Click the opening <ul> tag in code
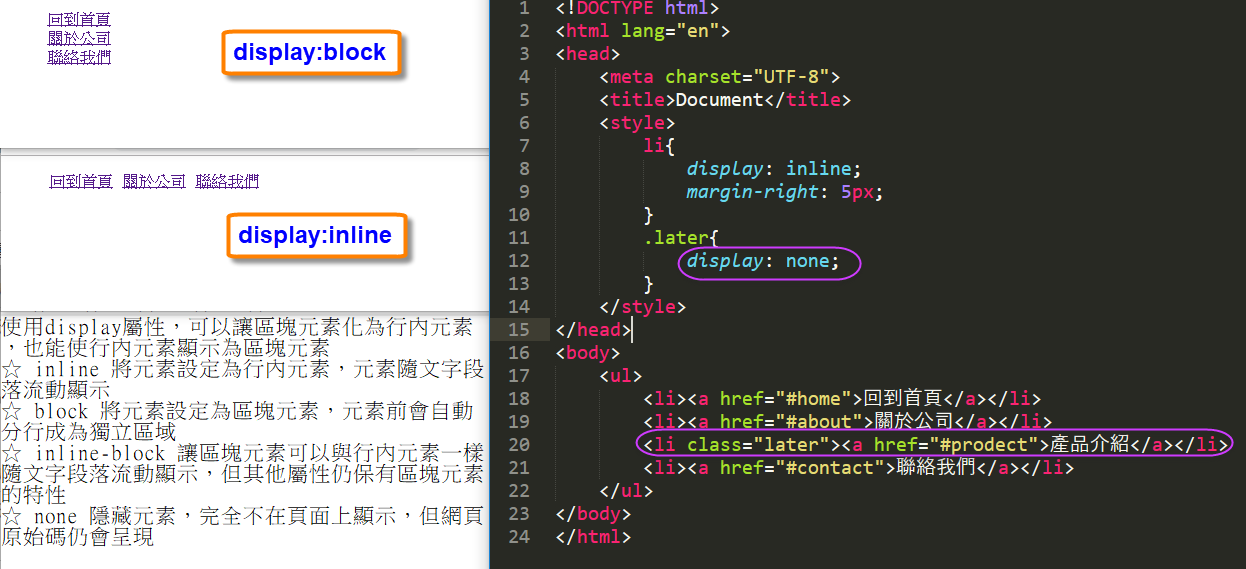The width and height of the screenshot is (1246, 569). point(620,376)
